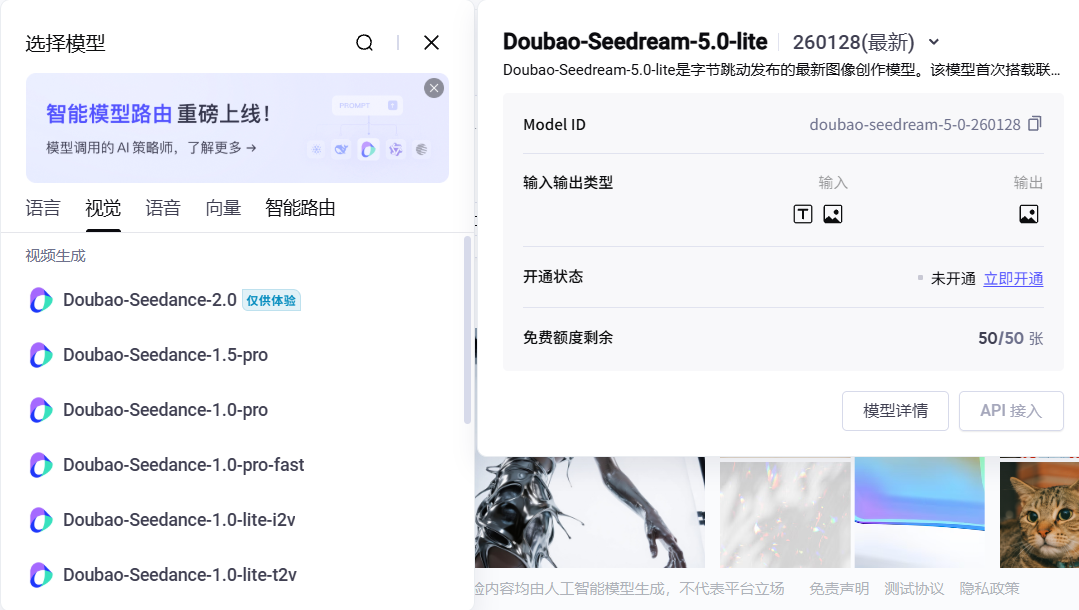
Task: Open the metallic hand artwork thumbnail
Action: [x=590, y=512]
